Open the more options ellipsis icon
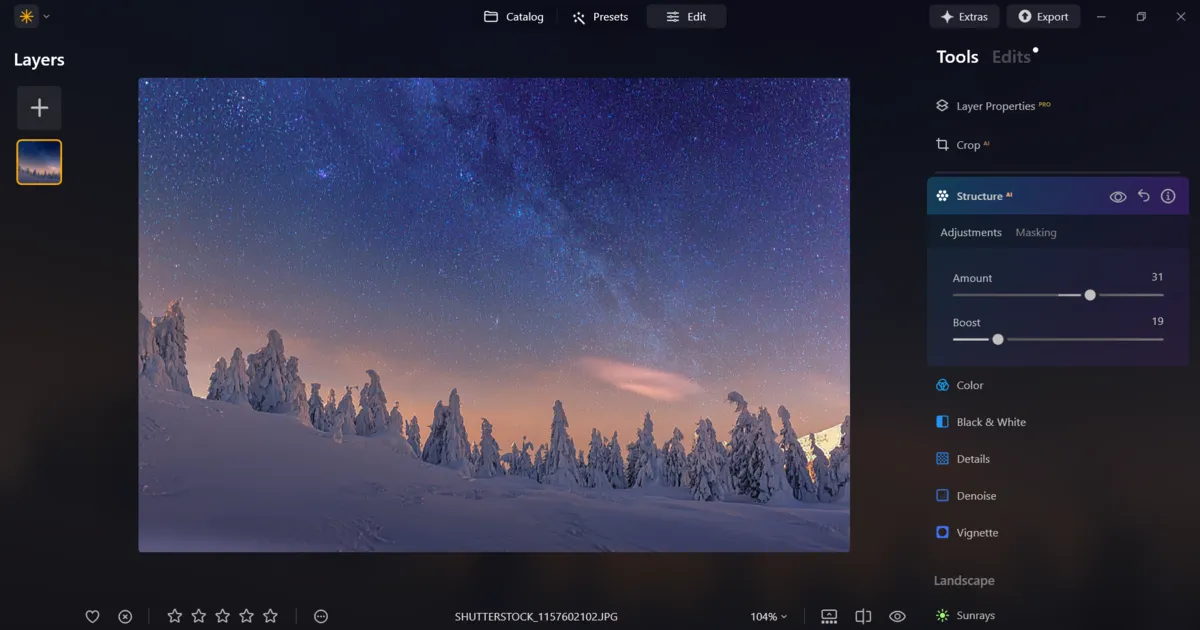Viewport: 1200px width, 630px height. point(321,617)
